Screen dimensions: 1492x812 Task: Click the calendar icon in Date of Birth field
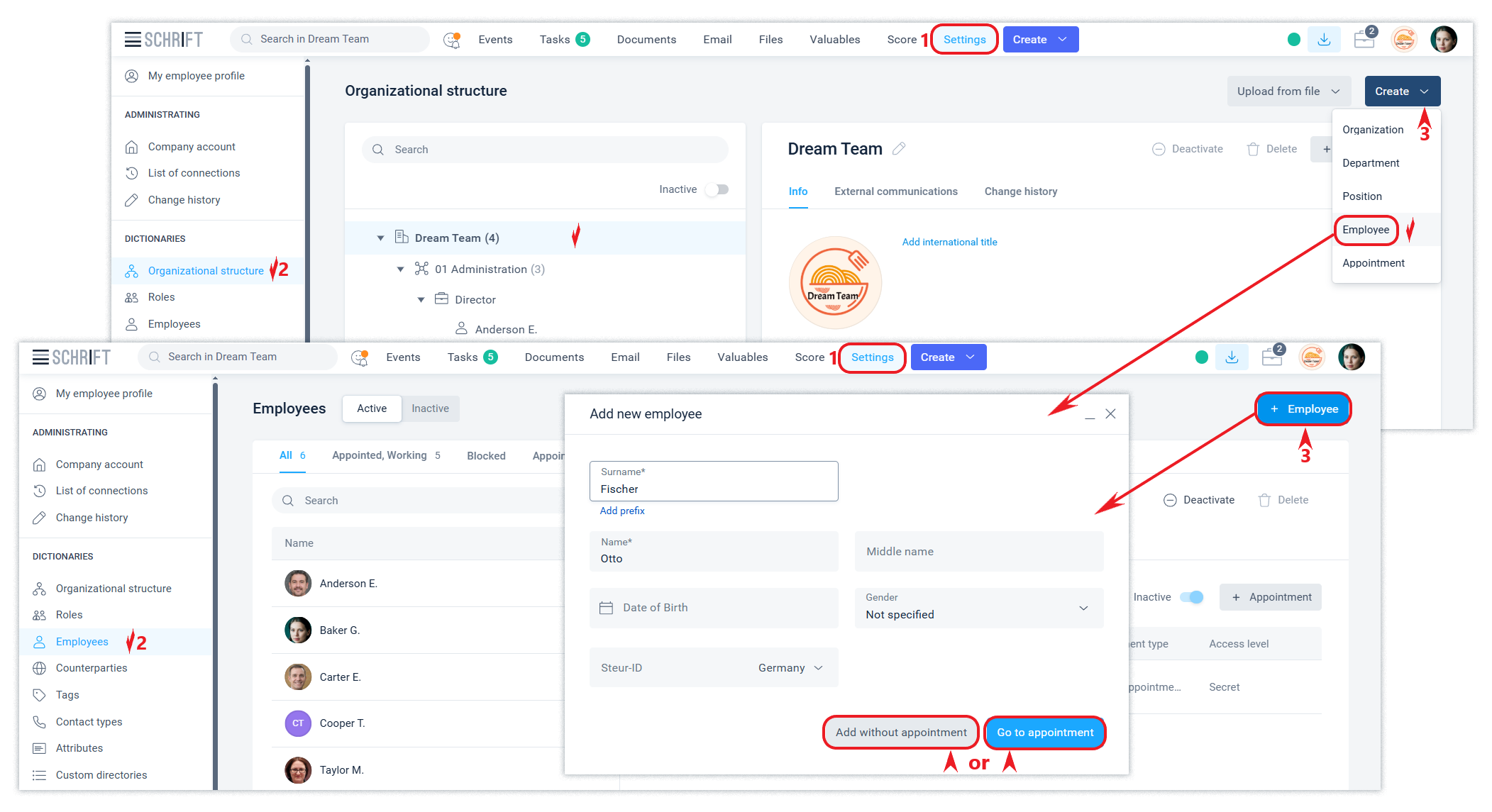[x=606, y=608]
